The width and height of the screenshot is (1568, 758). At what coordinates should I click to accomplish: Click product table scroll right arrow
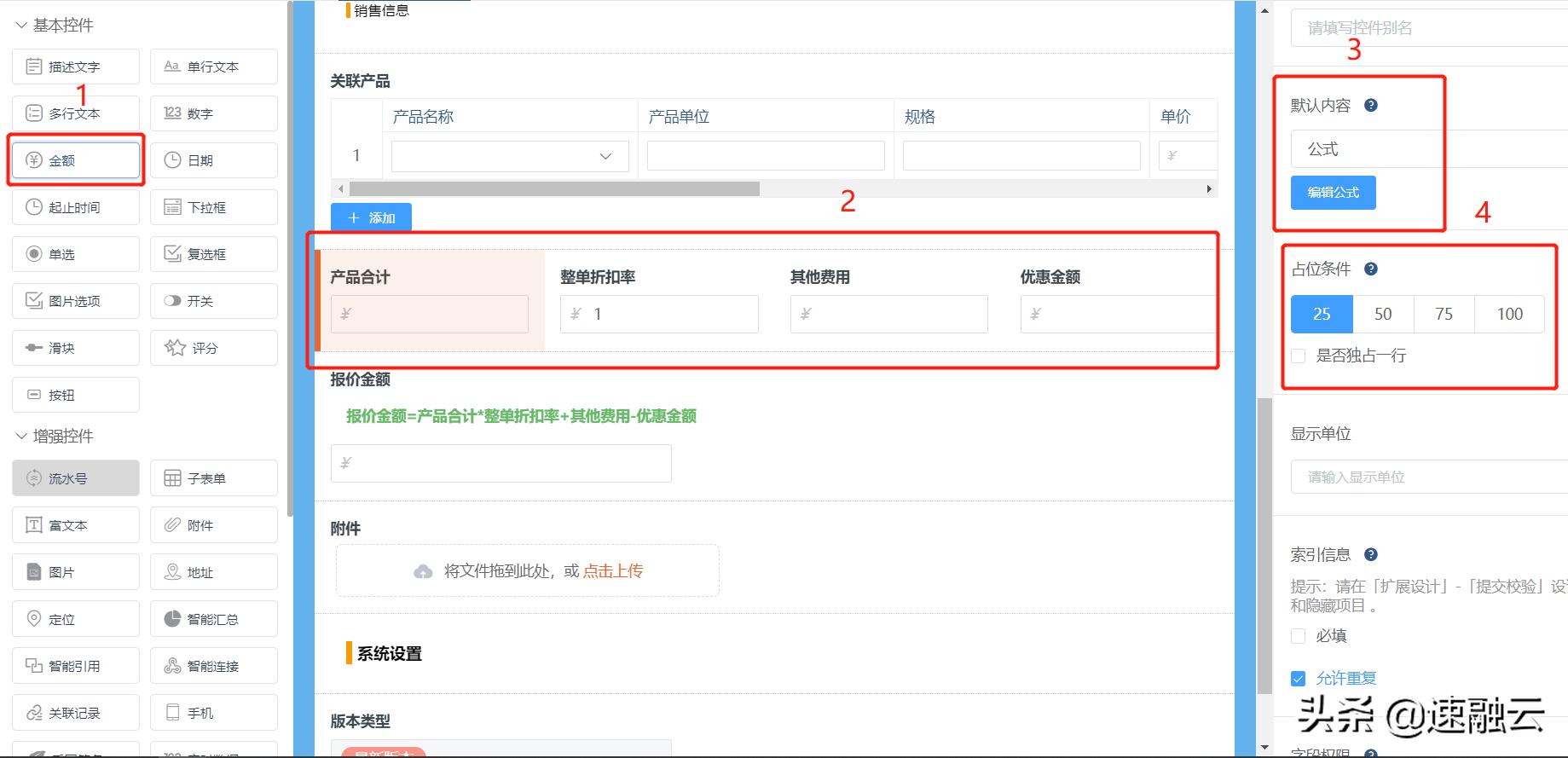tap(1209, 188)
